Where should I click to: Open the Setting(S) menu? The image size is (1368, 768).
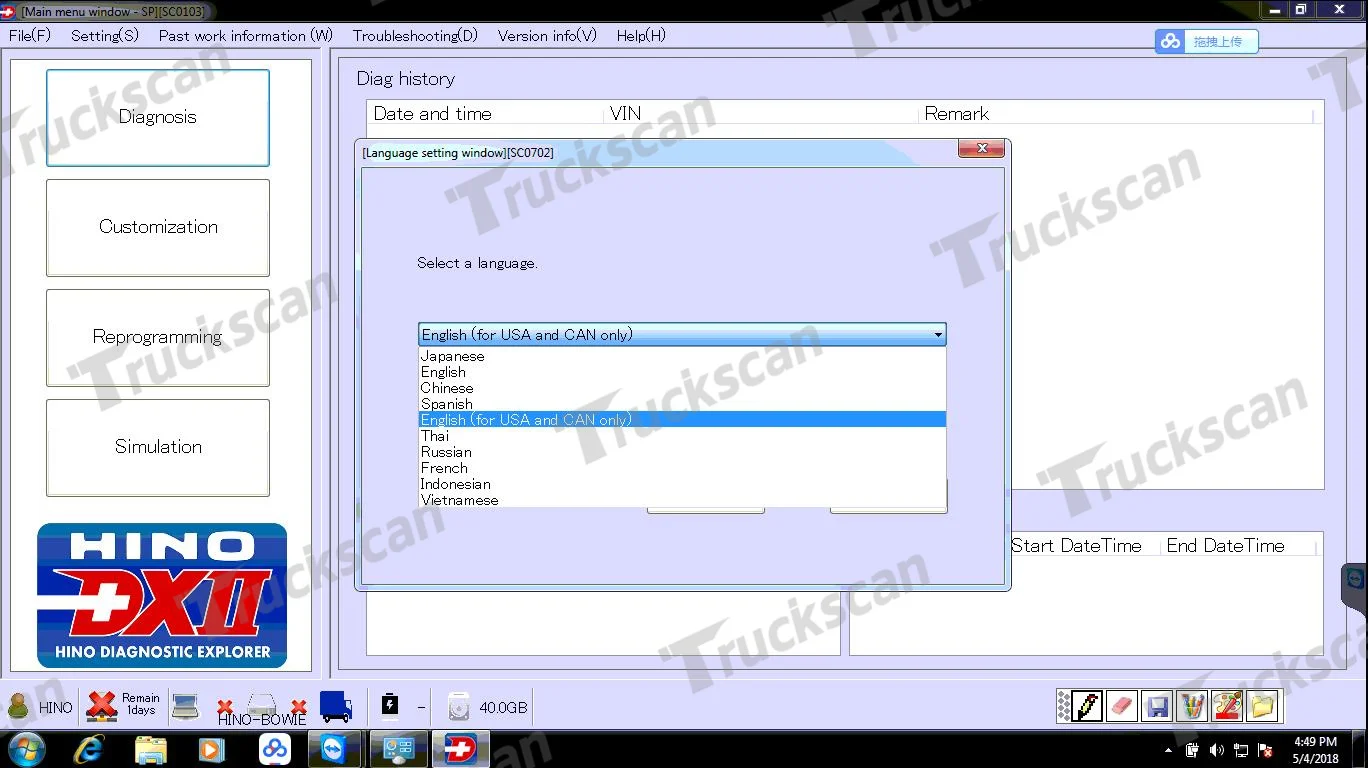click(105, 35)
